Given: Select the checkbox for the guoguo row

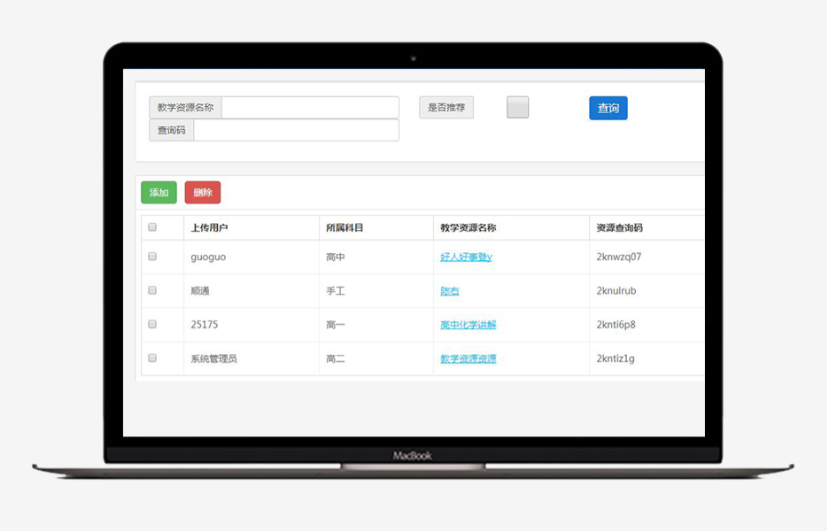Looking at the screenshot, I should click(153, 256).
